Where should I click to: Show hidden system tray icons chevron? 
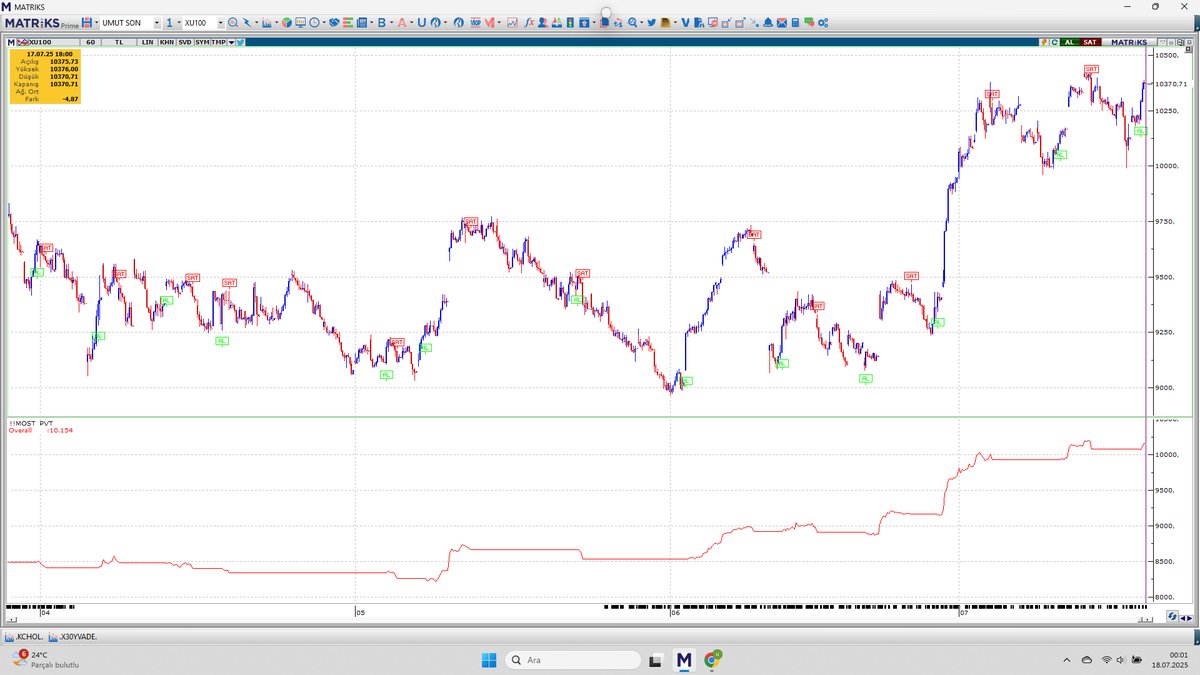[1068, 661]
